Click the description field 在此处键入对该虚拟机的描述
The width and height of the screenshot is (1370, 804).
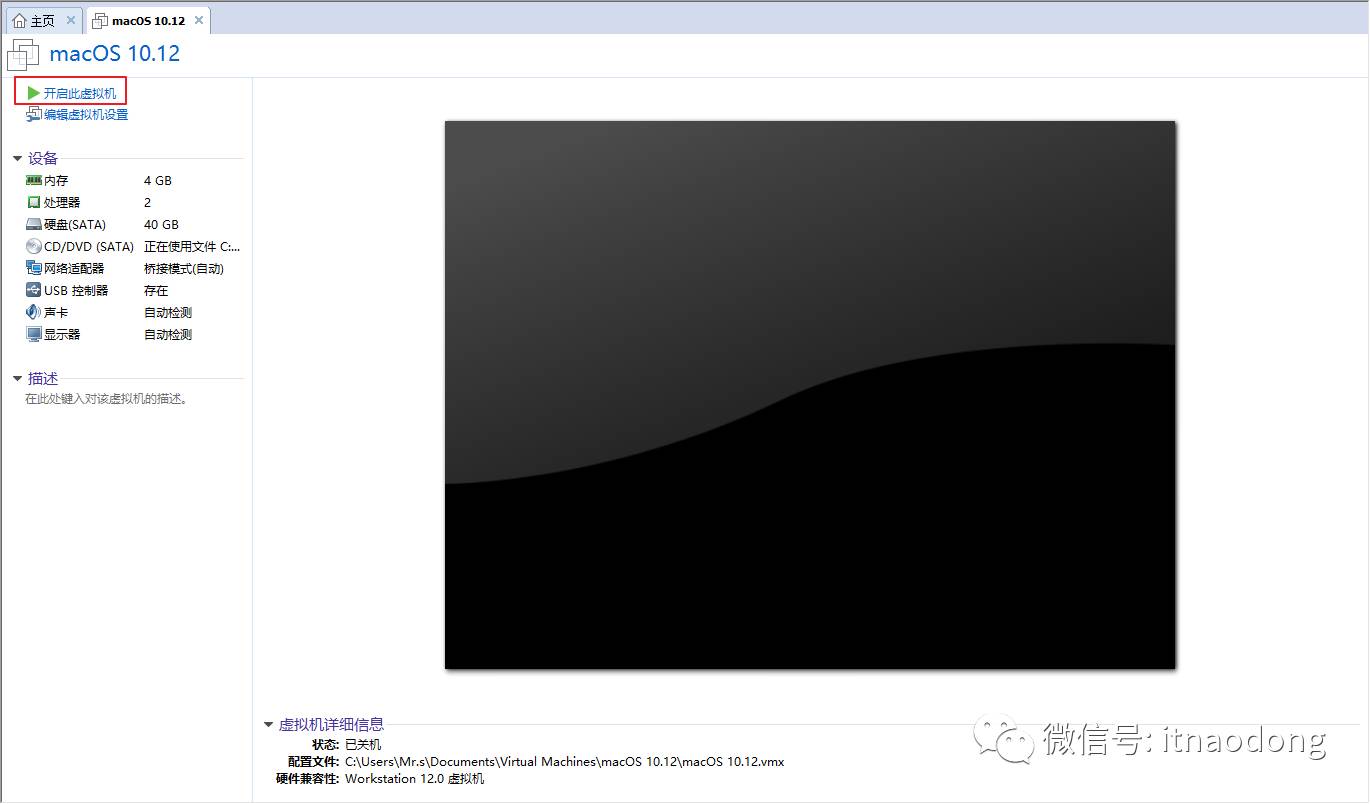coord(107,399)
